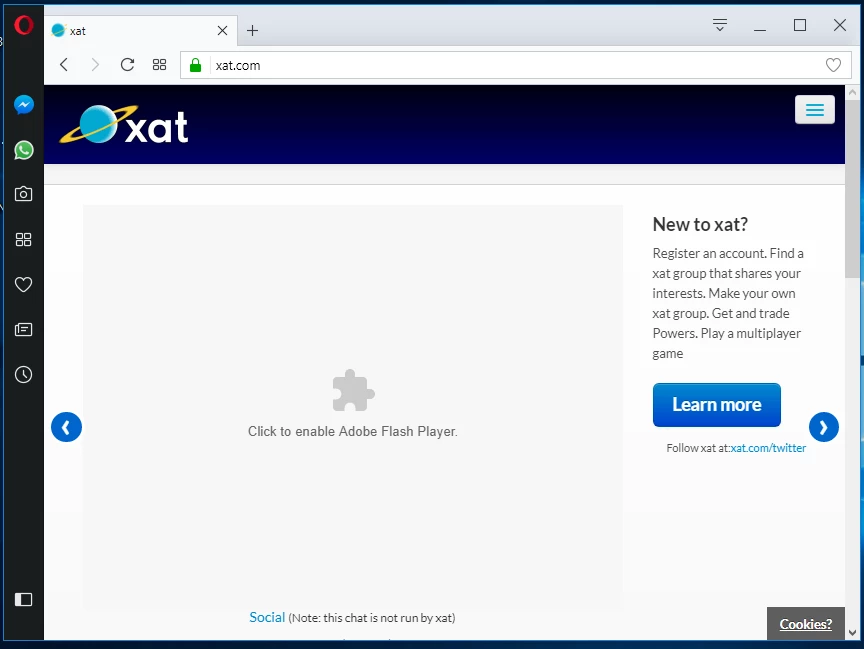This screenshot has height=649, width=864.
Task: Open WhatsApp in the sidebar
Action: 24,150
